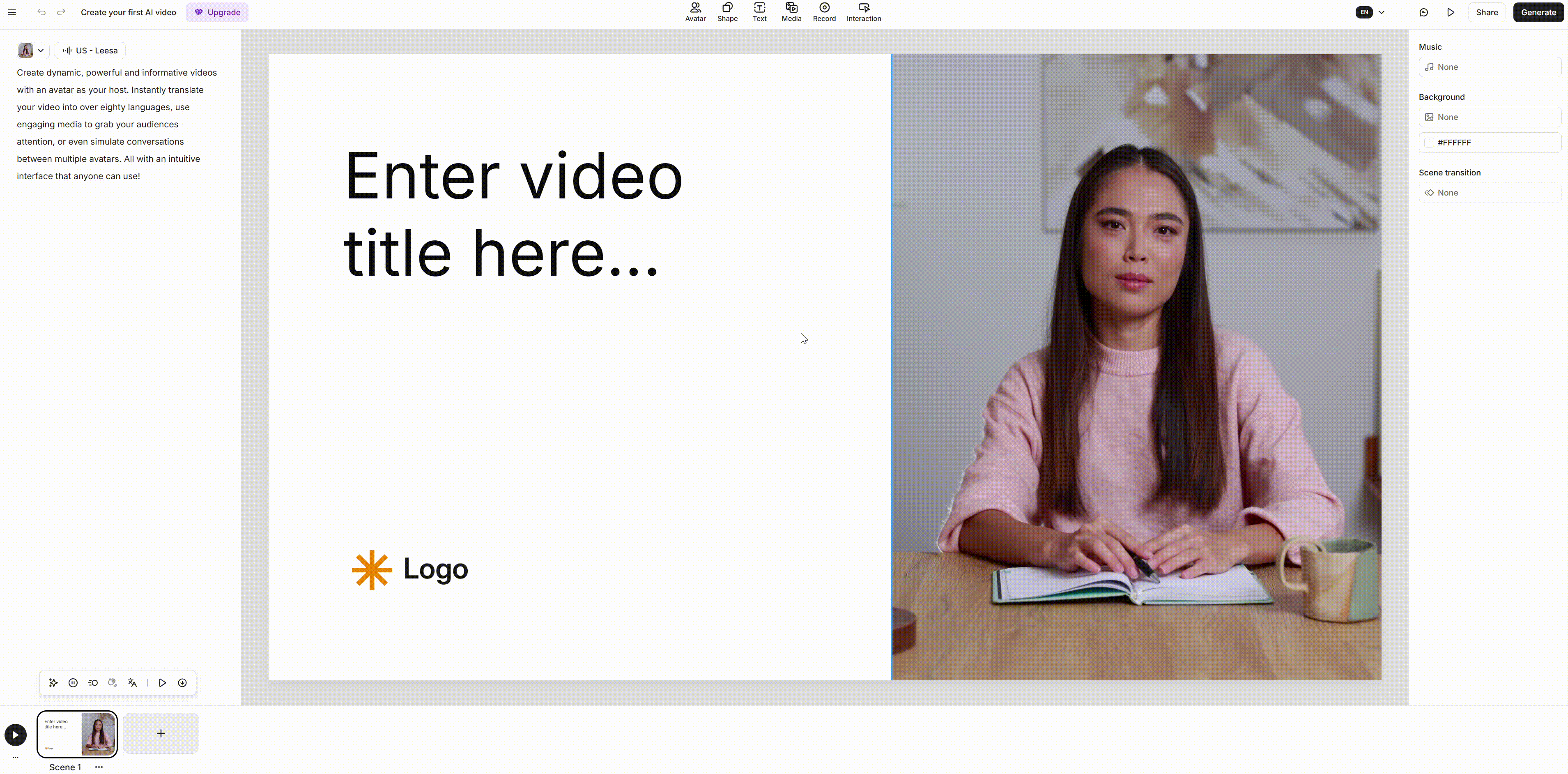Undo the last action
Screen dimensions: 1568x774
point(41,12)
